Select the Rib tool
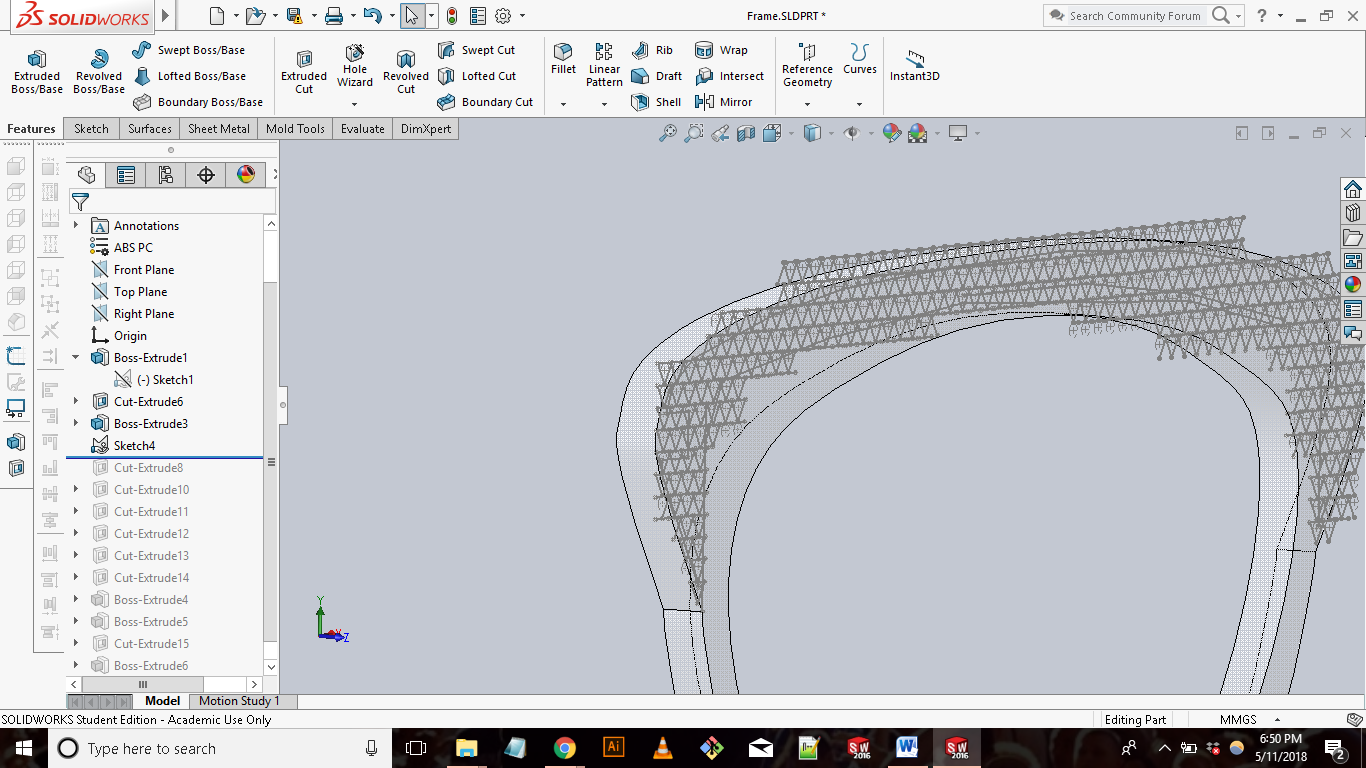Screen dimensions: 1366x768 (652, 50)
